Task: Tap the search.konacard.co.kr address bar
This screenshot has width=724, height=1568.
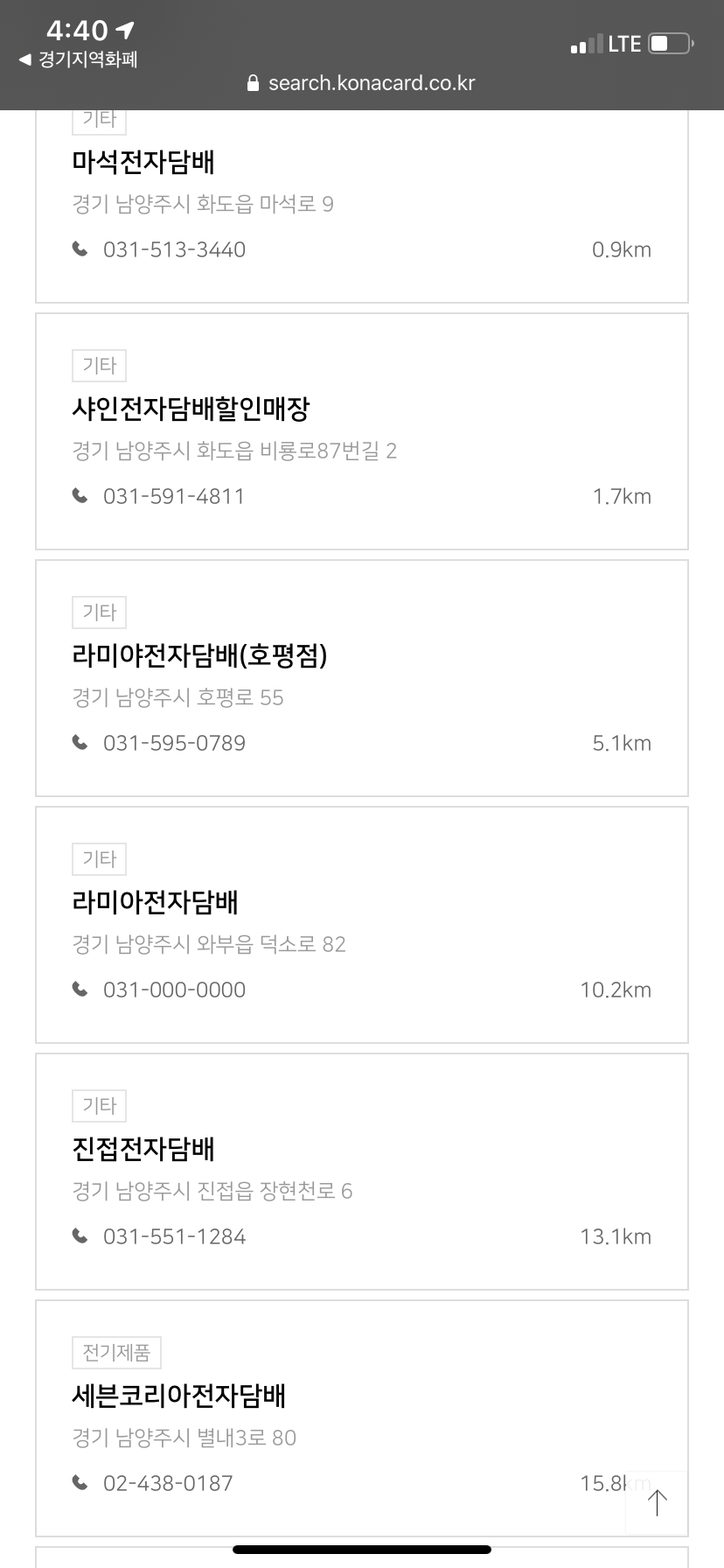Action: coord(371,84)
